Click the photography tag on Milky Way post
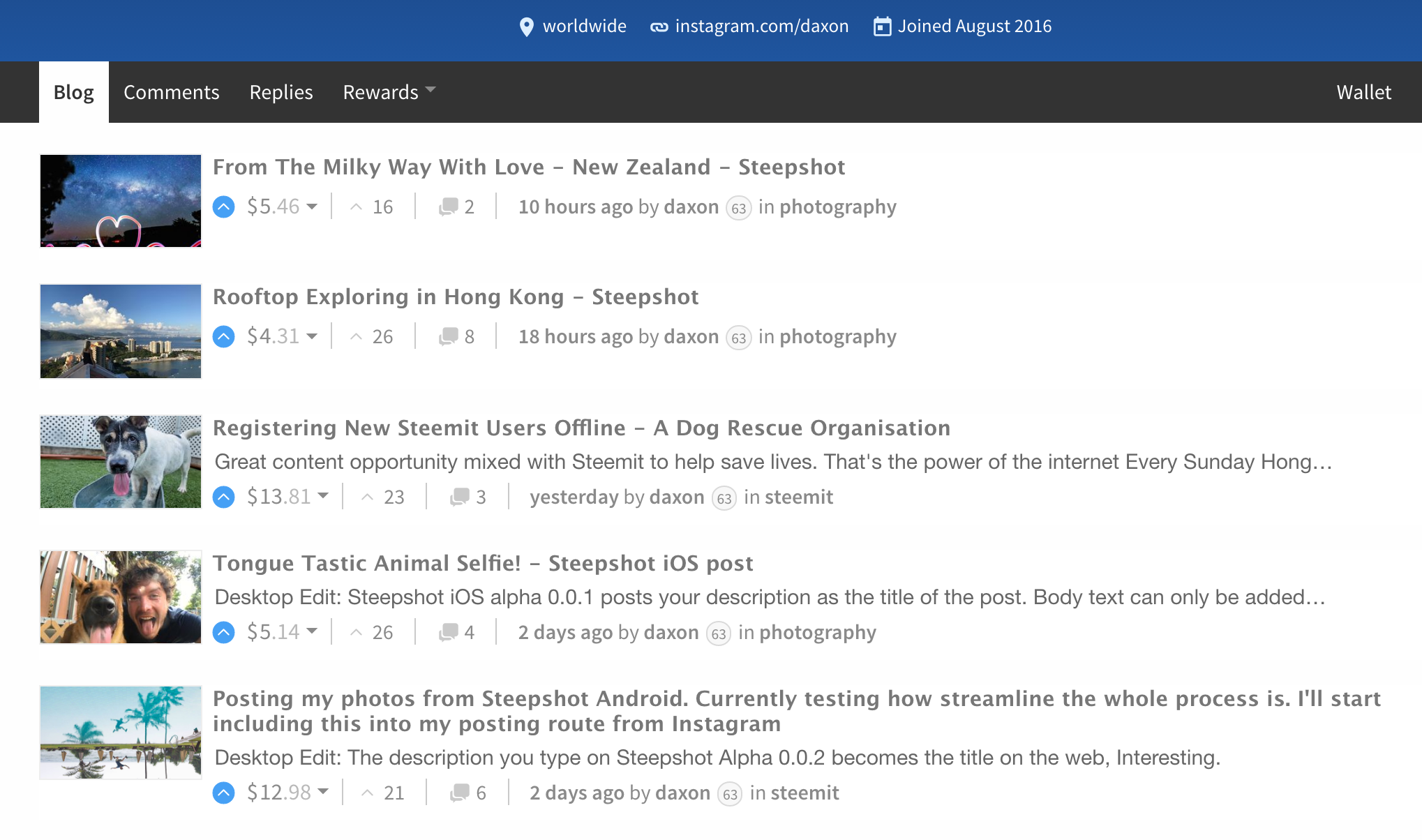The image size is (1422, 840). pyautogui.click(x=838, y=207)
